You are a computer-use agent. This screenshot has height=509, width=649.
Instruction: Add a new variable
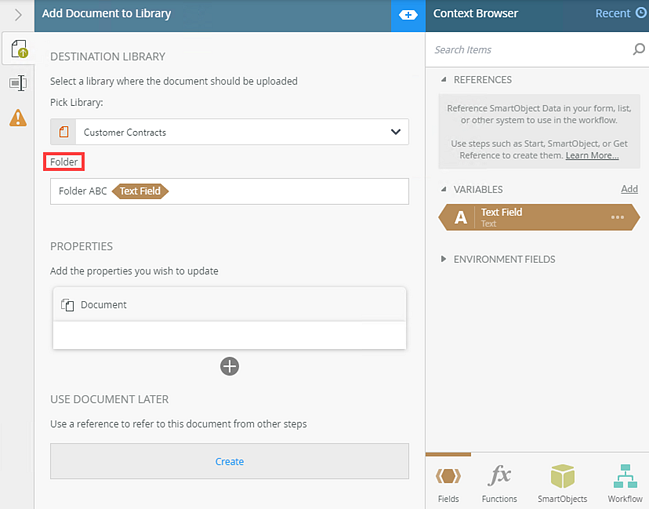click(x=629, y=189)
